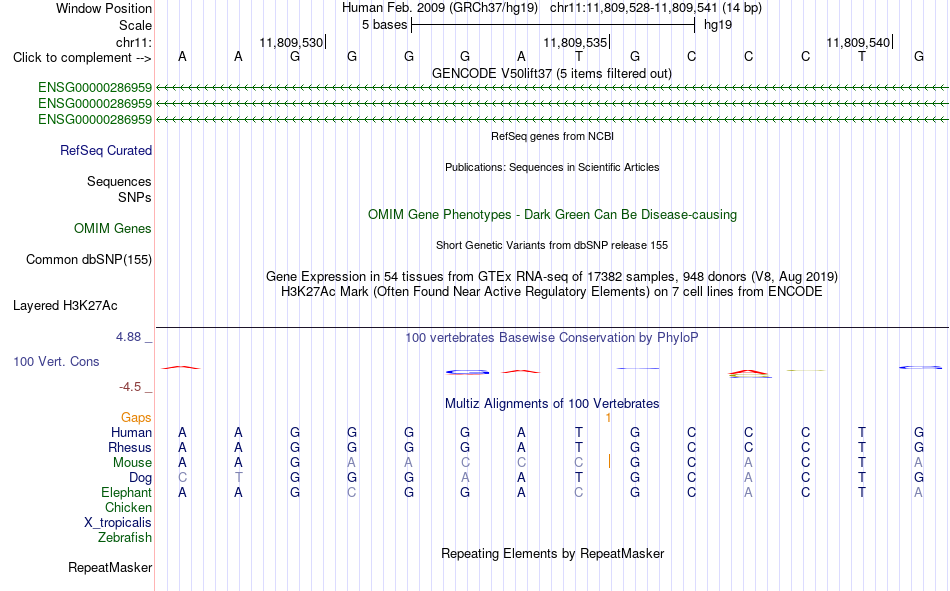This screenshot has width=950, height=591.
Task: Click the RepeatMasker track label
Action: click(x=110, y=568)
